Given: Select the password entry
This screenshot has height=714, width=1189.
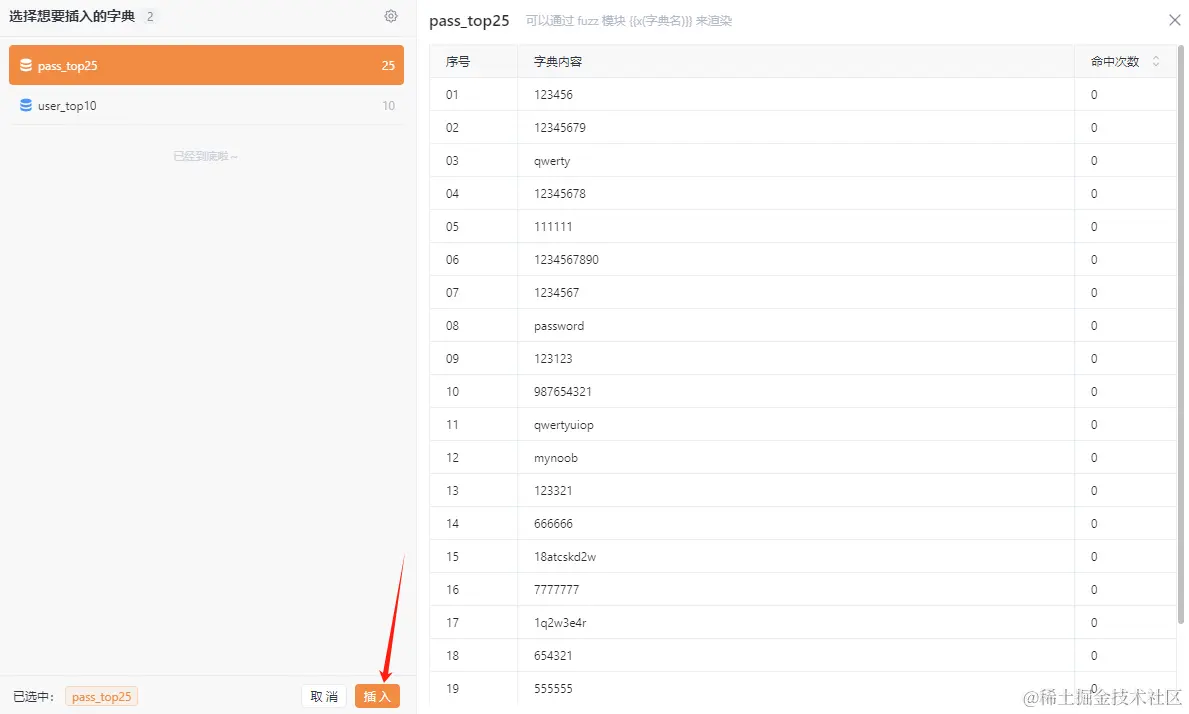Looking at the screenshot, I should (559, 326).
